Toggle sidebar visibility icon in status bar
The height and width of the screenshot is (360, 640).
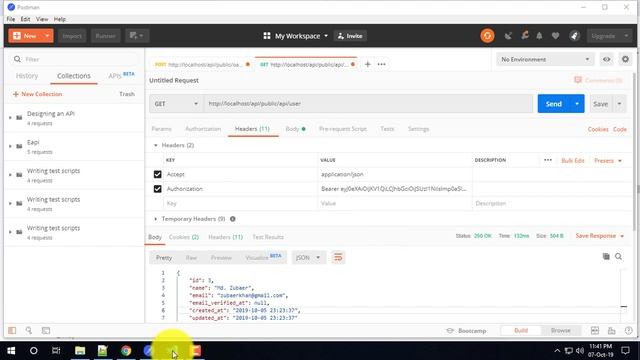click(12, 330)
